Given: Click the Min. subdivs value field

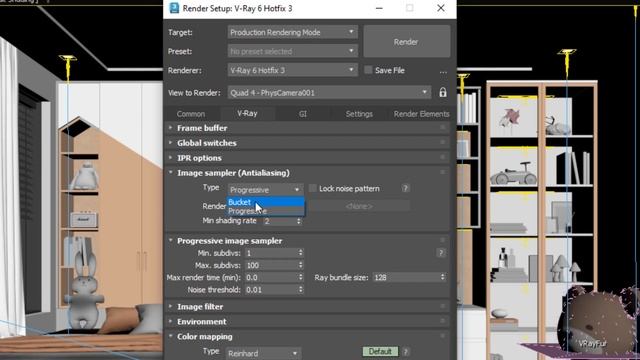Looking at the screenshot, I should 271,253.
